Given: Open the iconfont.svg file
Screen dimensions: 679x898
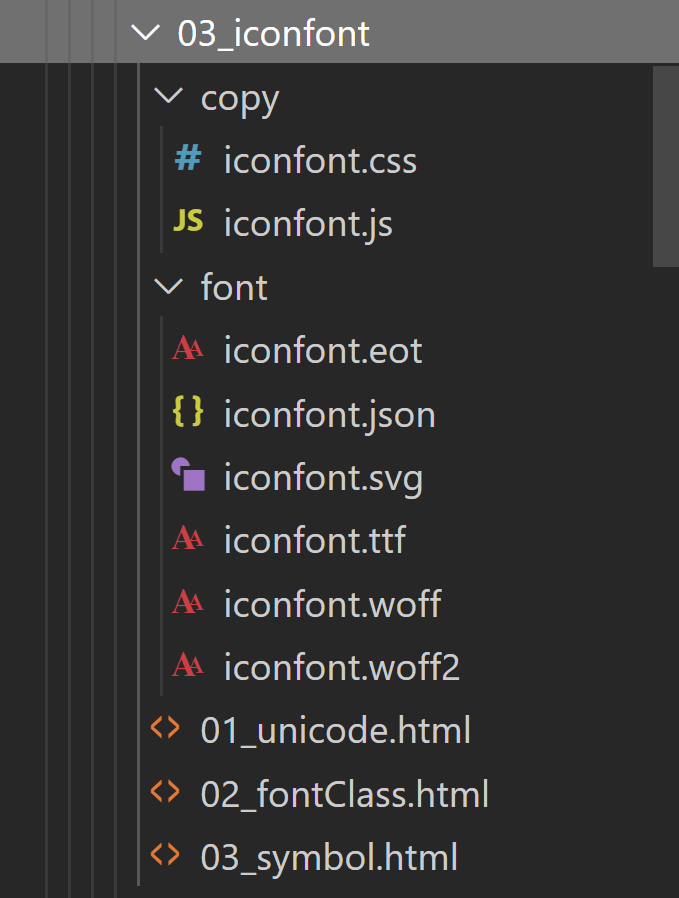Looking at the screenshot, I should pos(322,477).
